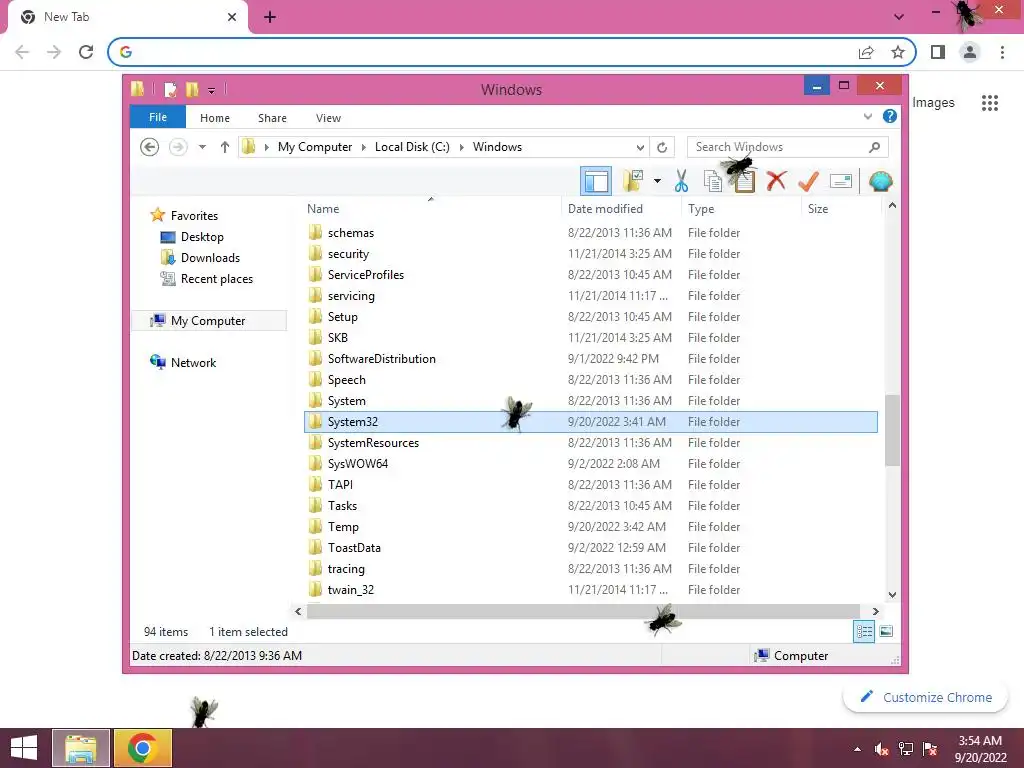Expand the ribbon chevron
The height and width of the screenshot is (768, 1024).
tap(867, 116)
